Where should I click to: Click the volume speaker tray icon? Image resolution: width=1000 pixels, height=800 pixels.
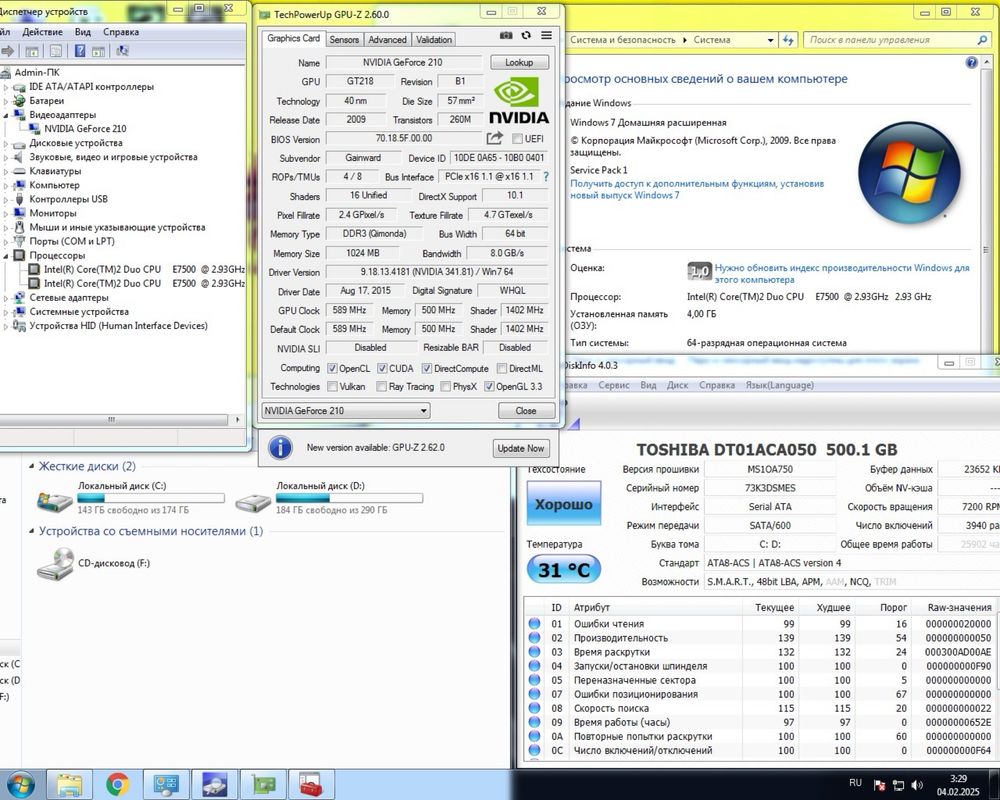pos(917,785)
